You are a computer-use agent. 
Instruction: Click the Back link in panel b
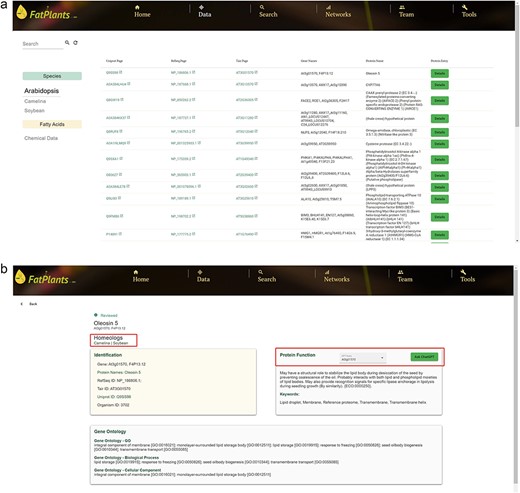point(33,304)
